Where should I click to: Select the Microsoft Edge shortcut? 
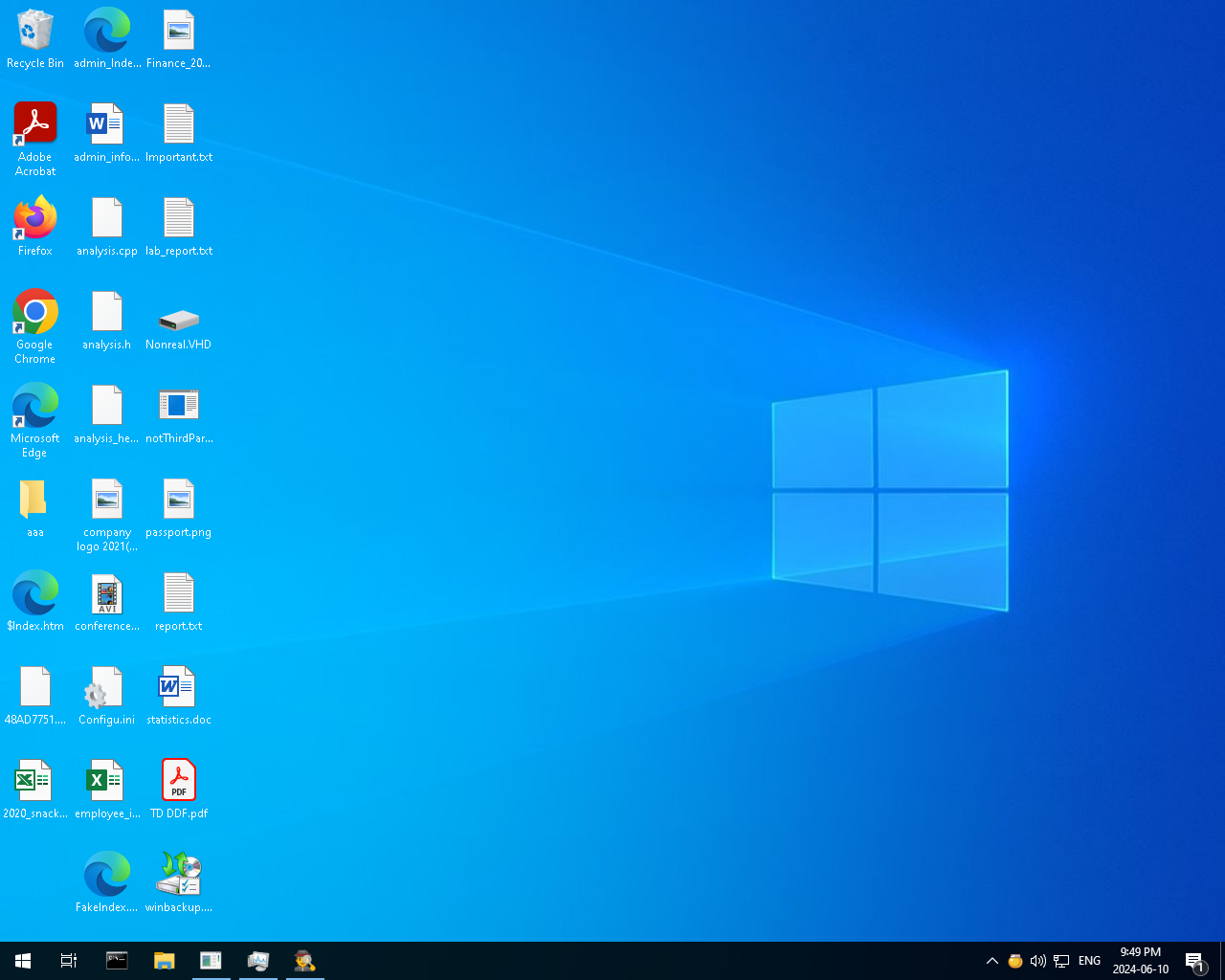pyautogui.click(x=35, y=420)
